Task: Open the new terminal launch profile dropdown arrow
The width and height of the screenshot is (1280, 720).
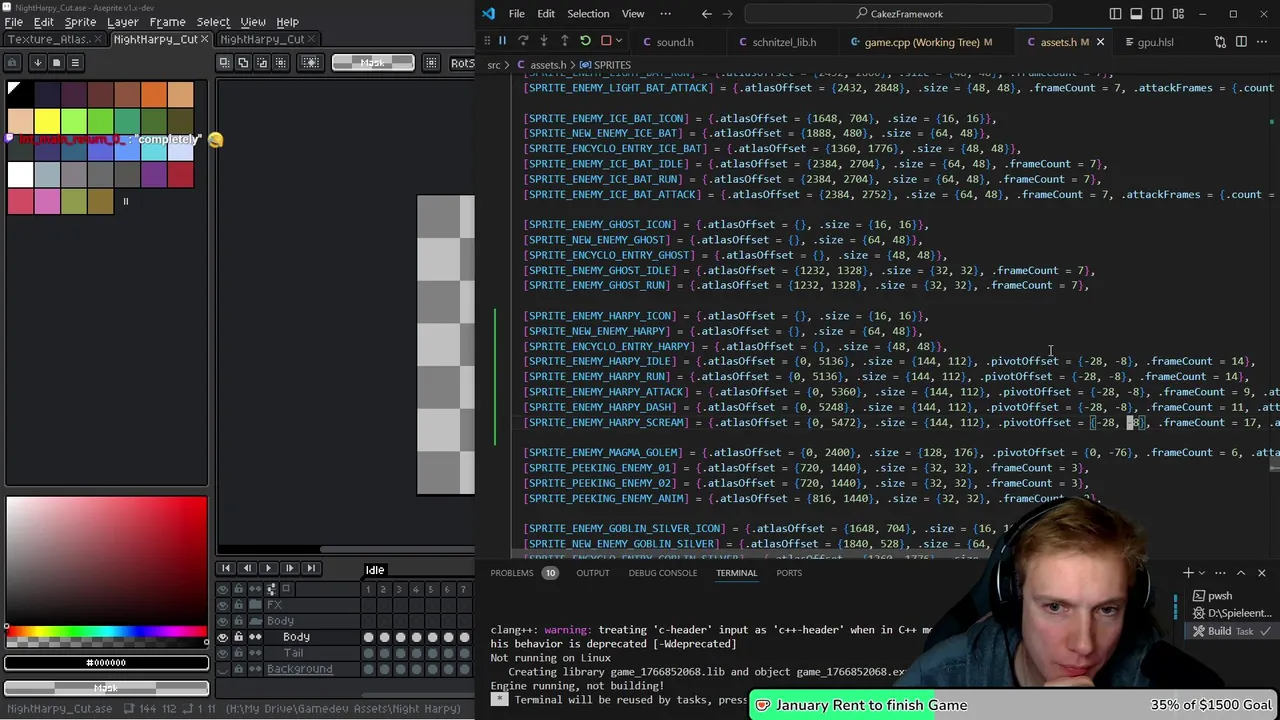Action: tap(1204, 573)
